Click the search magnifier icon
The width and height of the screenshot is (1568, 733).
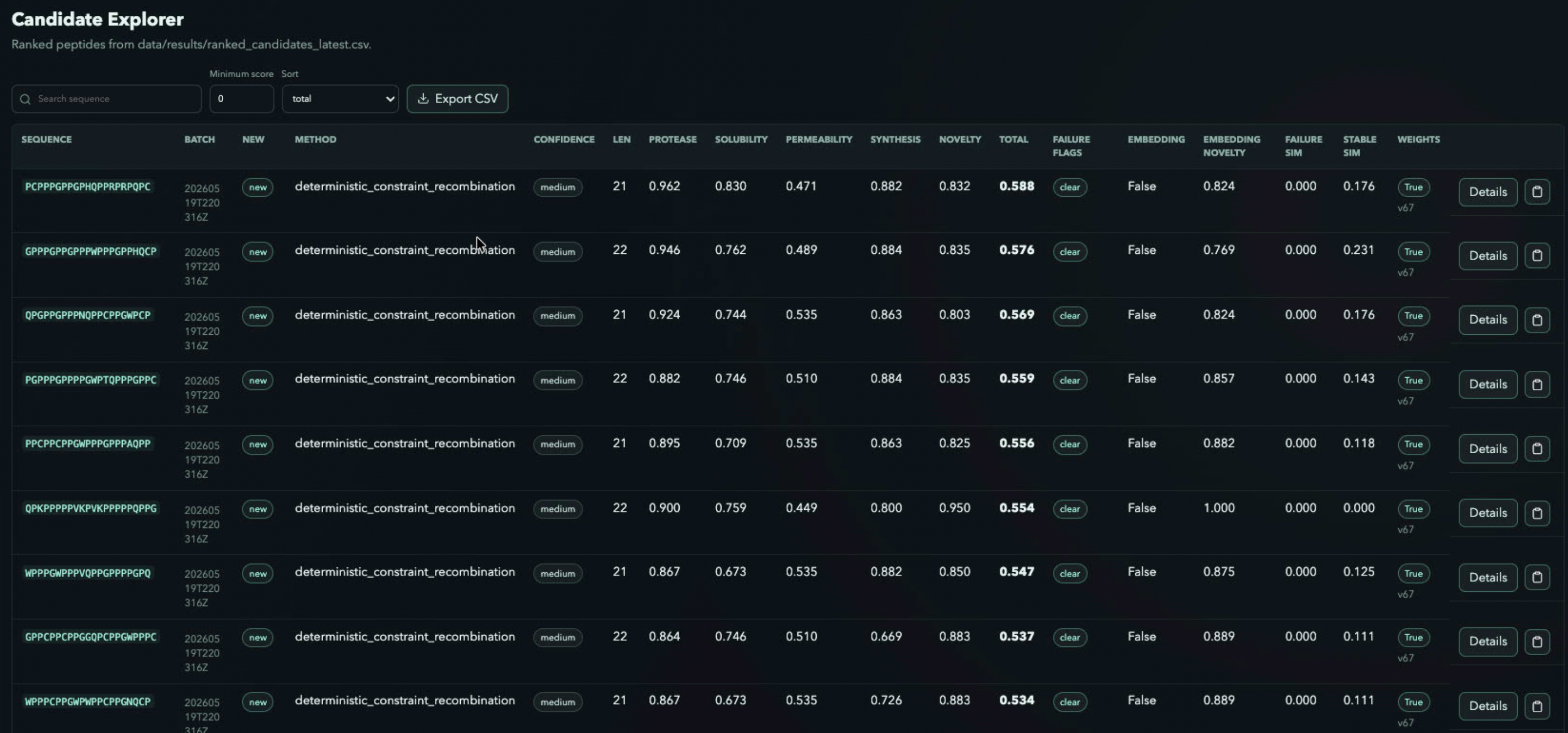coord(25,98)
